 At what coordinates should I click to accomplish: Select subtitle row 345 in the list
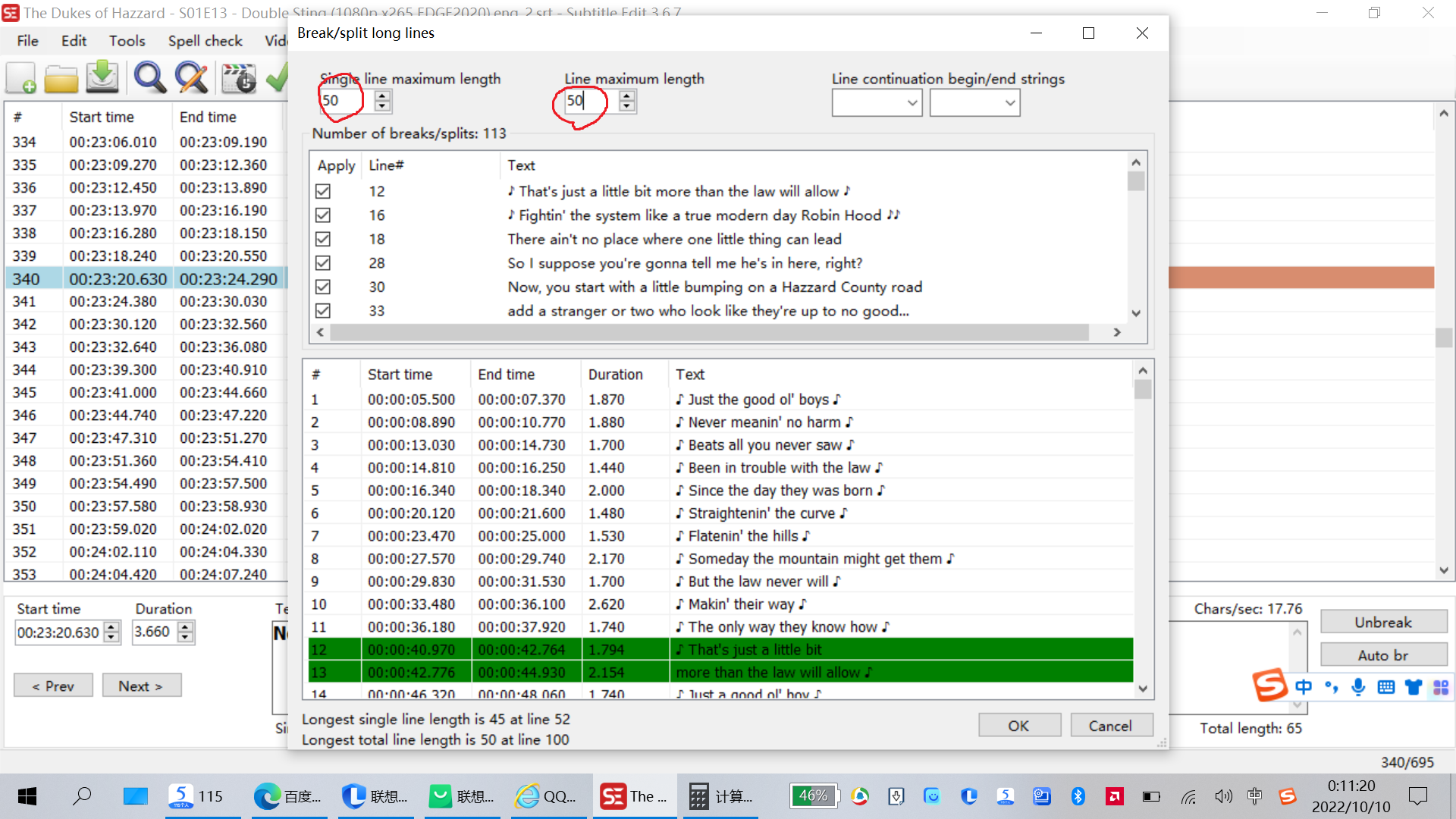click(x=114, y=392)
